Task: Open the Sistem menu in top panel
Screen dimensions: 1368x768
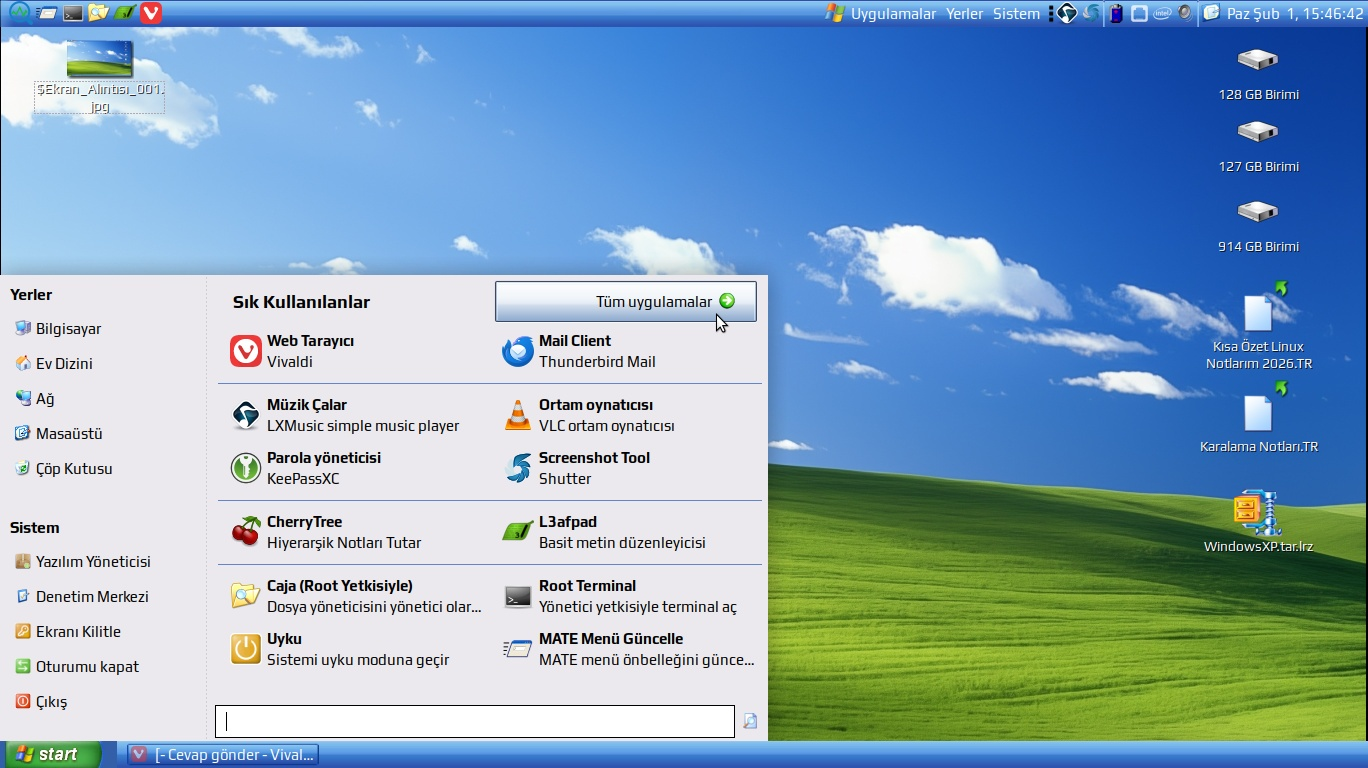Action: click(1016, 13)
